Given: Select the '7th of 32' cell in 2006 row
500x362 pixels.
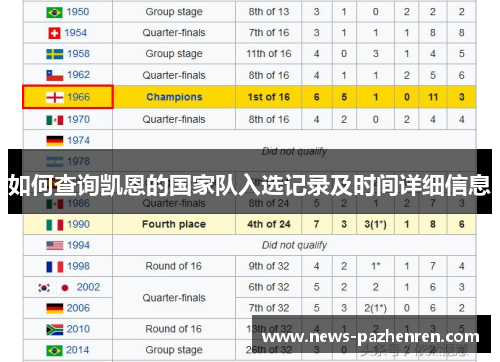Looking at the screenshot, I should [269, 308].
